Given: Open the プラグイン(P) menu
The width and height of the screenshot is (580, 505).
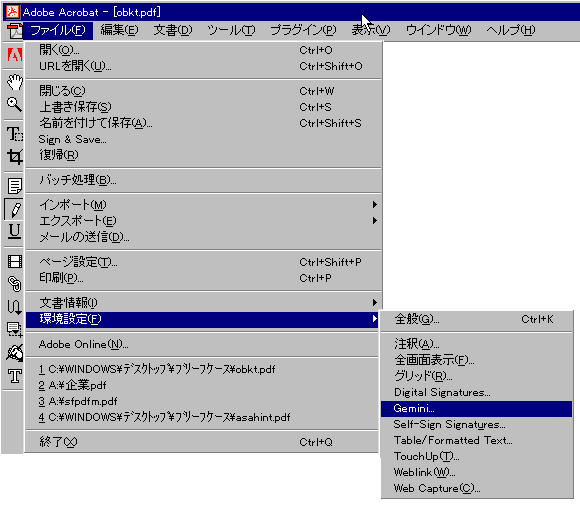Looking at the screenshot, I should (303, 30).
